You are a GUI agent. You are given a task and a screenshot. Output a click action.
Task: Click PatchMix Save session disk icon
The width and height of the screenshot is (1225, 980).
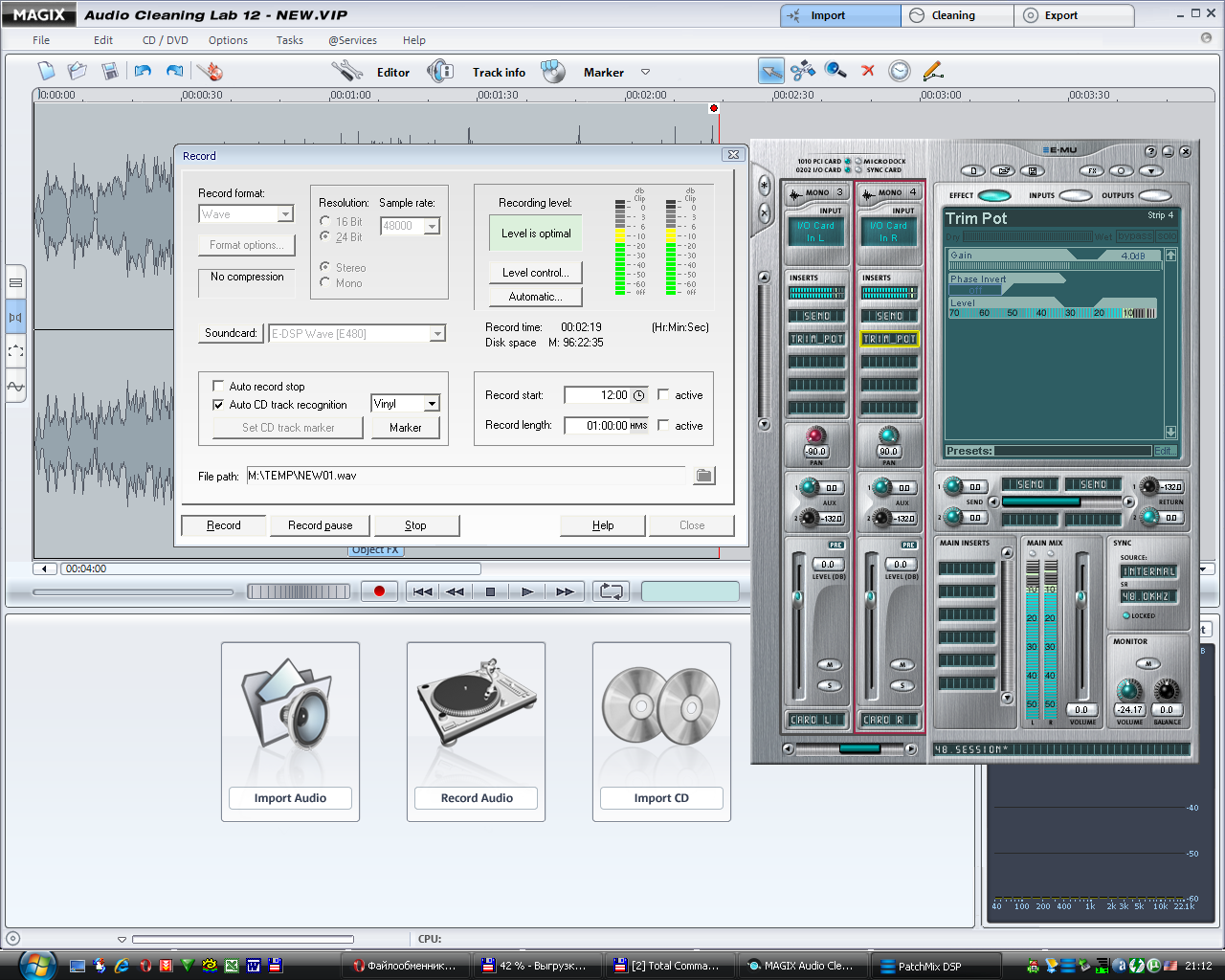[1032, 170]
